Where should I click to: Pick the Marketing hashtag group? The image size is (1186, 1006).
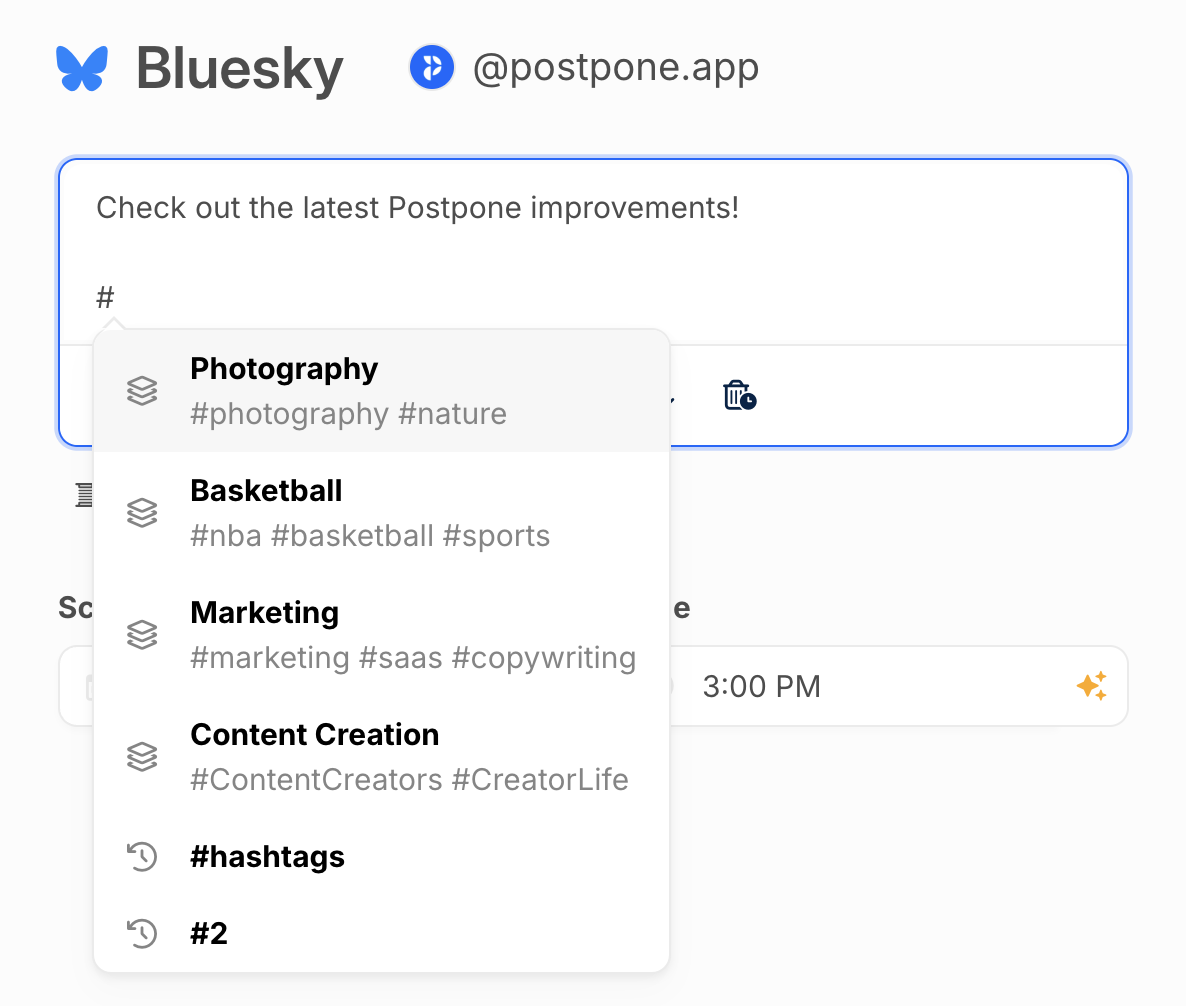coord(381,635)
